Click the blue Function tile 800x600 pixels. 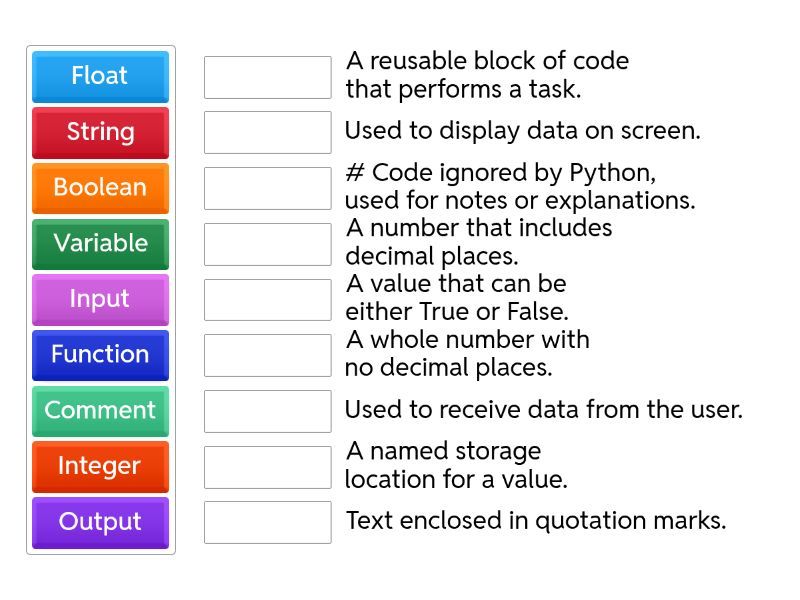(x=100, y=355)
